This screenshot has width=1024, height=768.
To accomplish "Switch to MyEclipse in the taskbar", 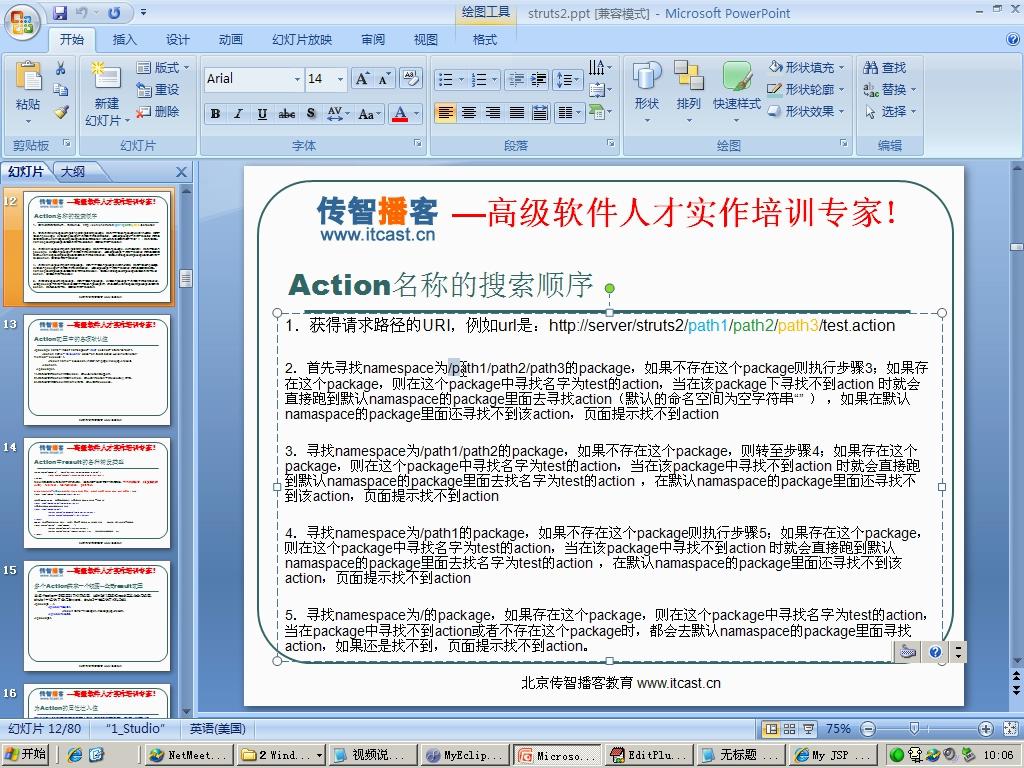I will point(464,755).
